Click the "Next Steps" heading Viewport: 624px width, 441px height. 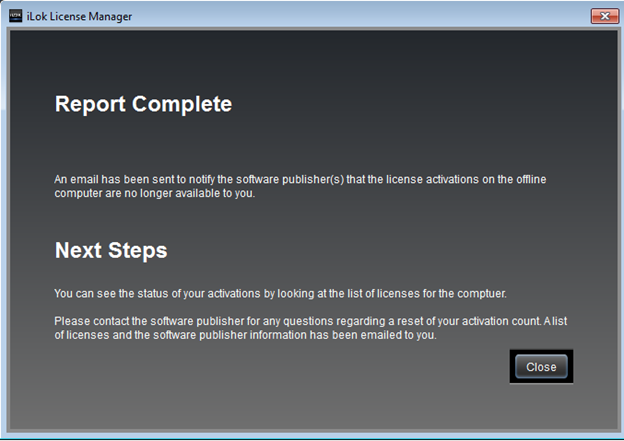click(111, 251)
